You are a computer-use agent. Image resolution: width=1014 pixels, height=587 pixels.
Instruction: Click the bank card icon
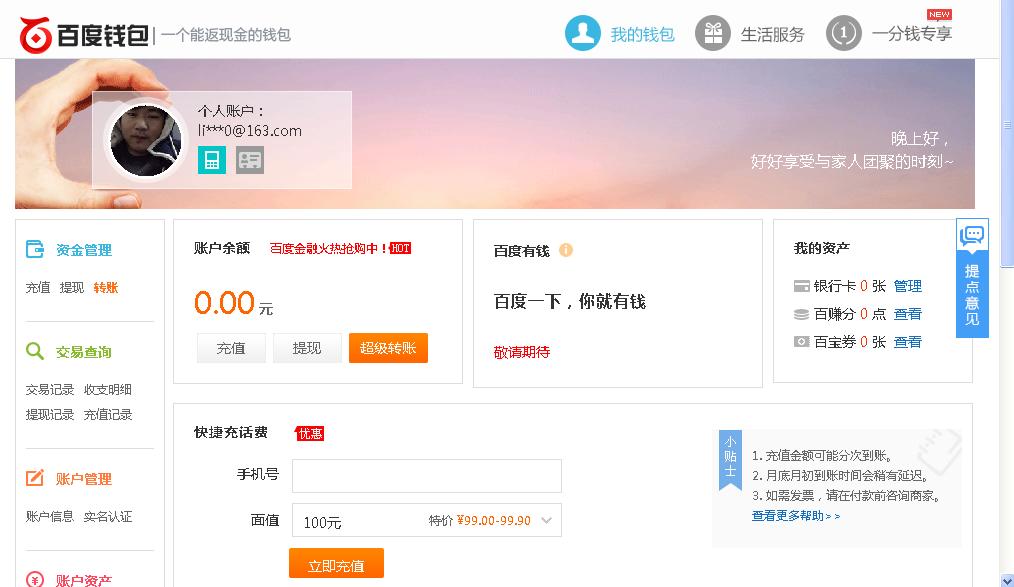pos(801,286)
